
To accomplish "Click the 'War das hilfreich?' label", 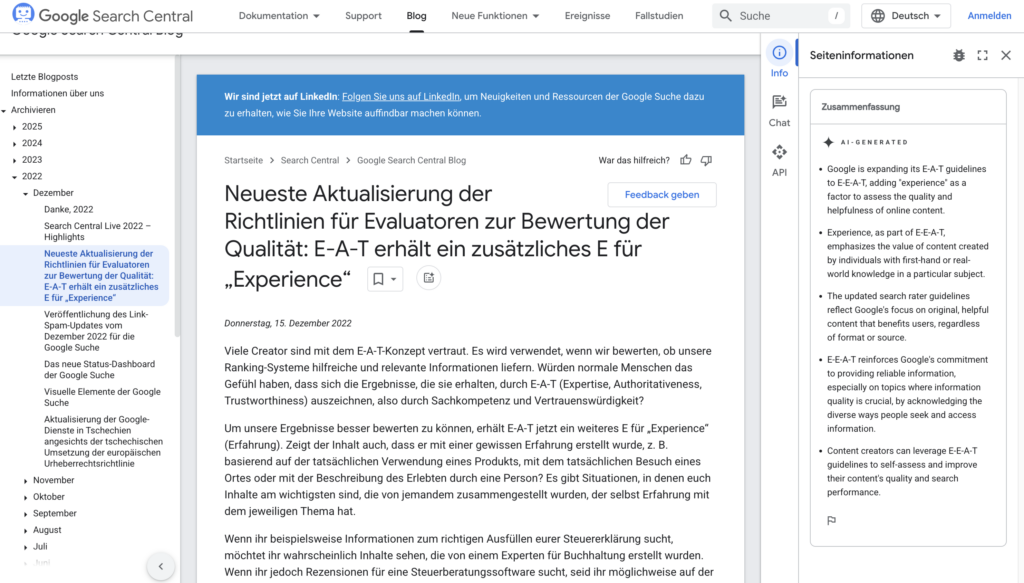I will tap(634, 160).
